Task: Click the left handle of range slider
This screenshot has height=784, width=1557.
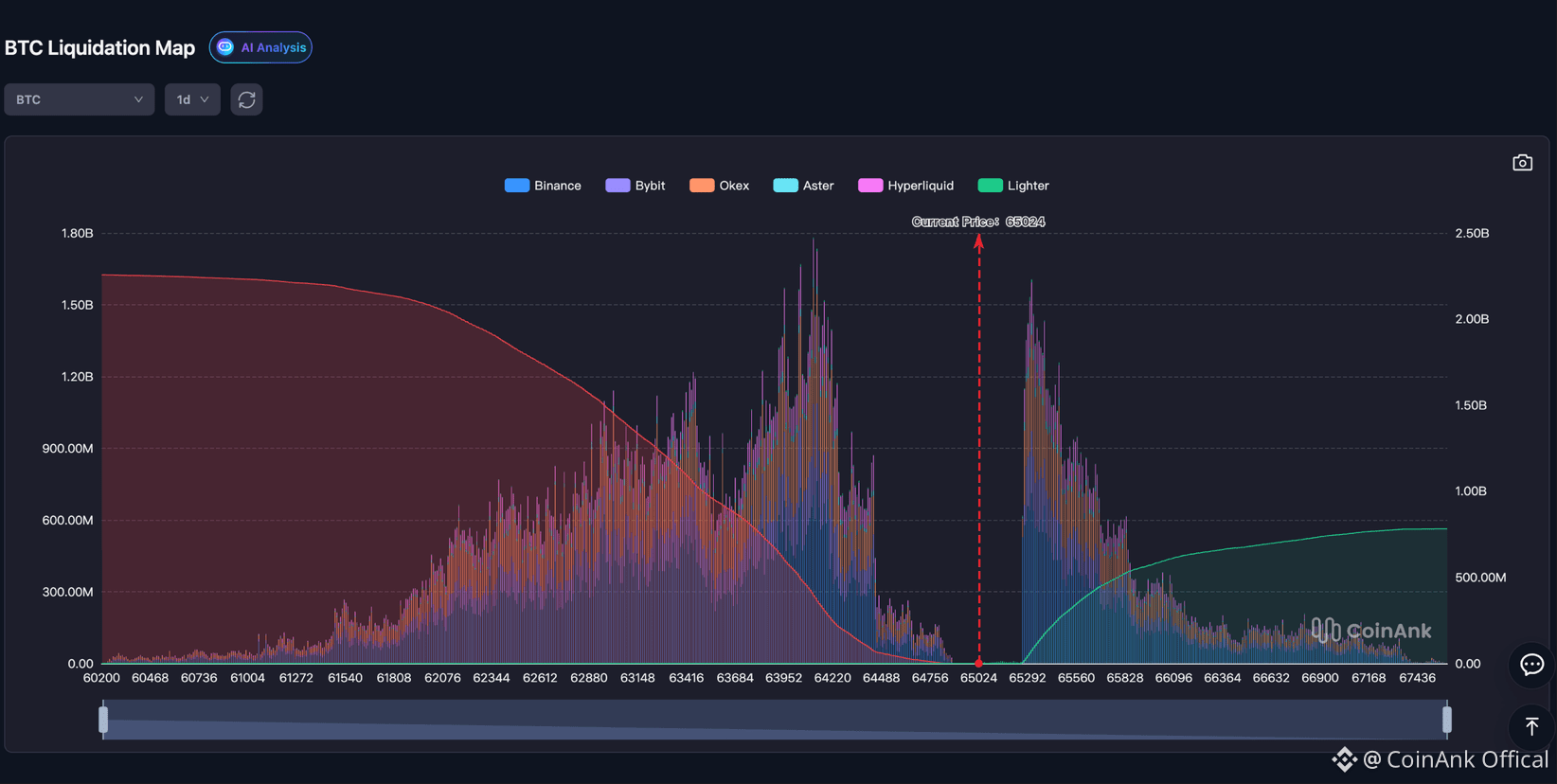Action: click(103, 720)
